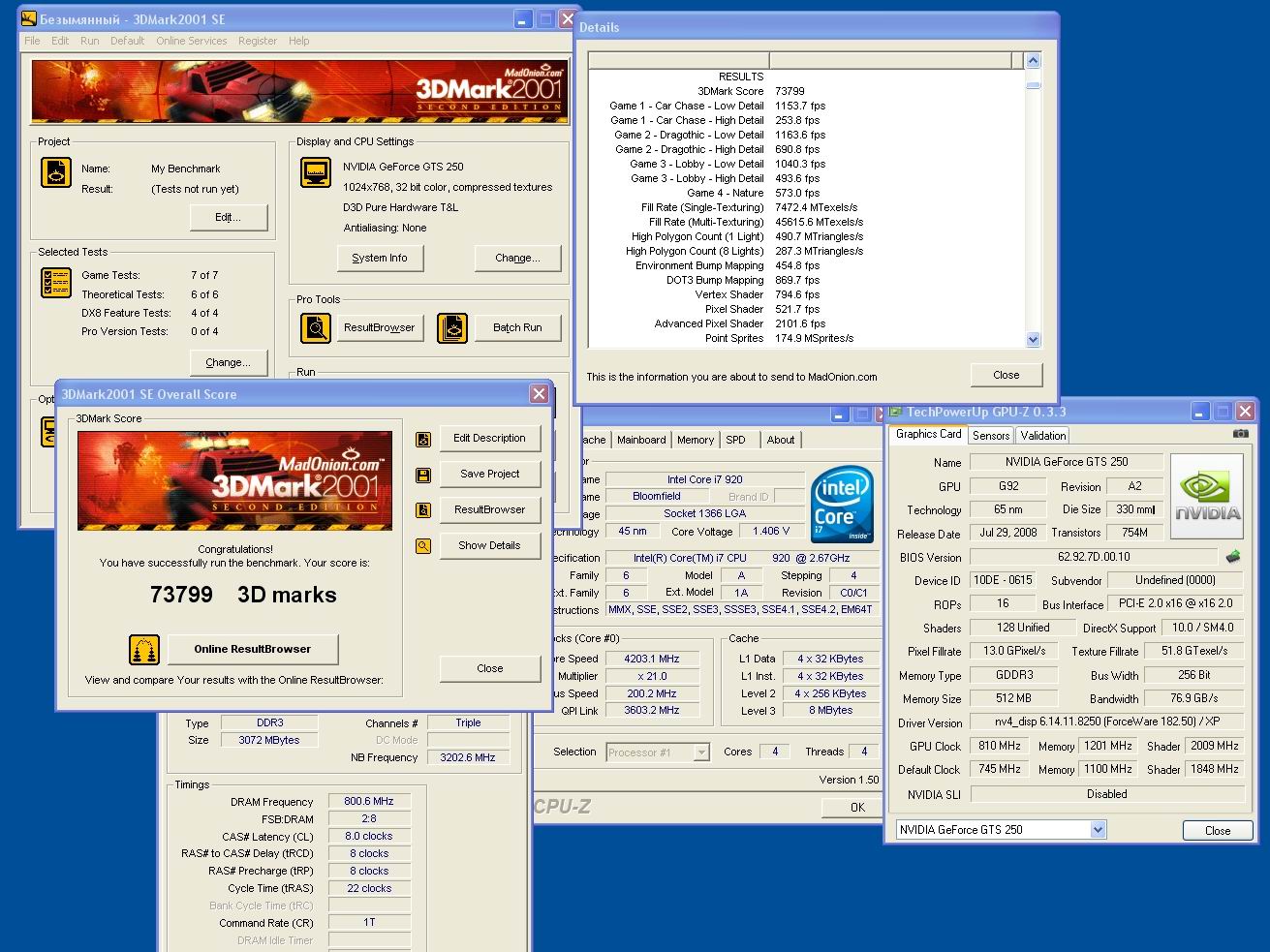Screen dimensions: 1270x952
Task: Click the Intel Core i7 logo in CPU-Z
Action: (842, 504)
